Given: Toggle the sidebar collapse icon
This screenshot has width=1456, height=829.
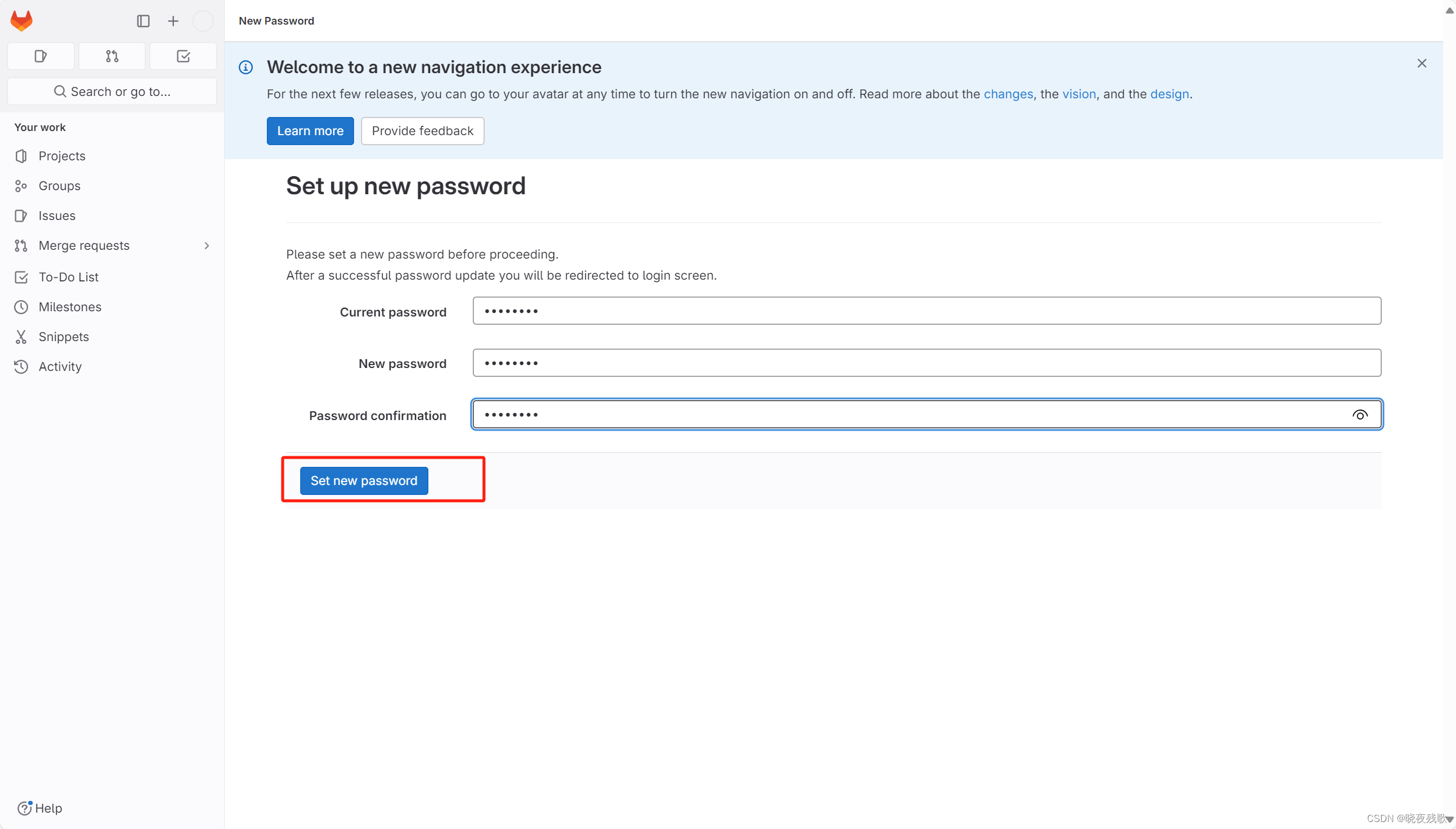Looking at the screenshot, I should 143,21.
